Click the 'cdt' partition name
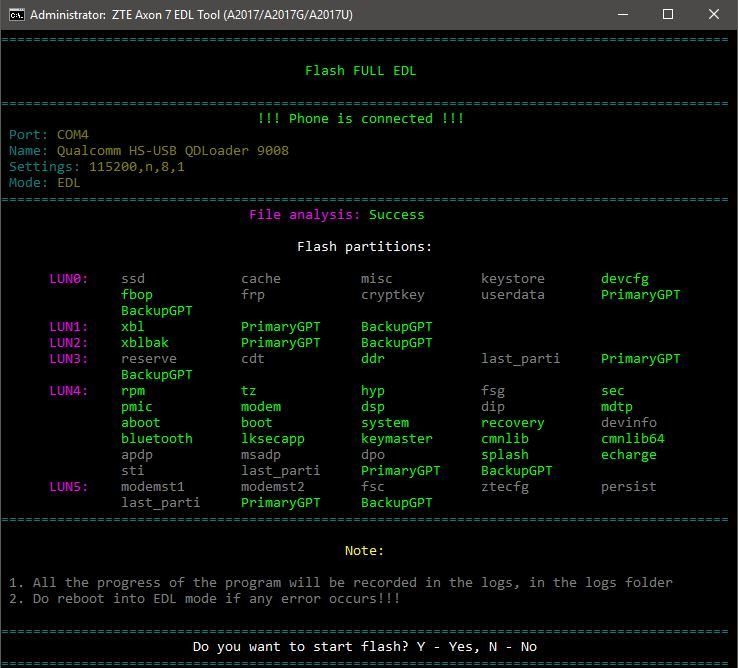 click(253, 359)
